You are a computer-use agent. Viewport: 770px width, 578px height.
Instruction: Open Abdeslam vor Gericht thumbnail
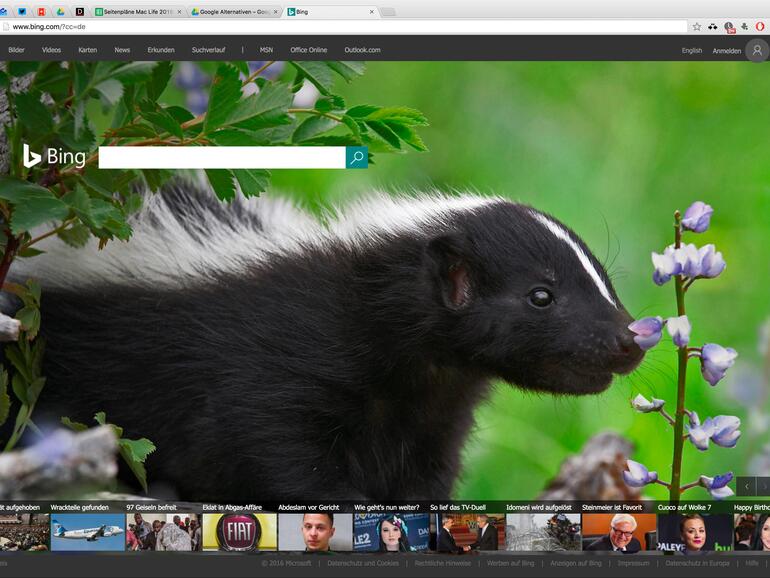point(315,532)
